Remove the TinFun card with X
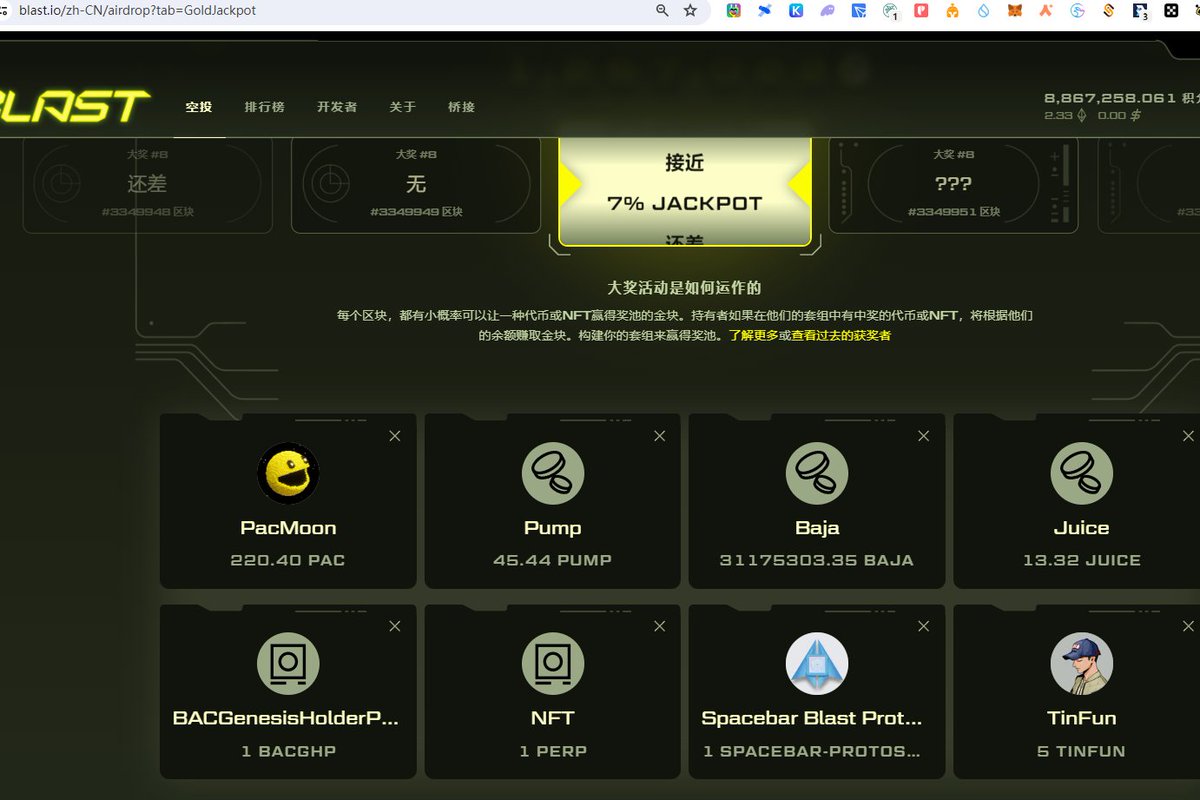This screenshot has height=800, width=1200. tap(1188, 626)
